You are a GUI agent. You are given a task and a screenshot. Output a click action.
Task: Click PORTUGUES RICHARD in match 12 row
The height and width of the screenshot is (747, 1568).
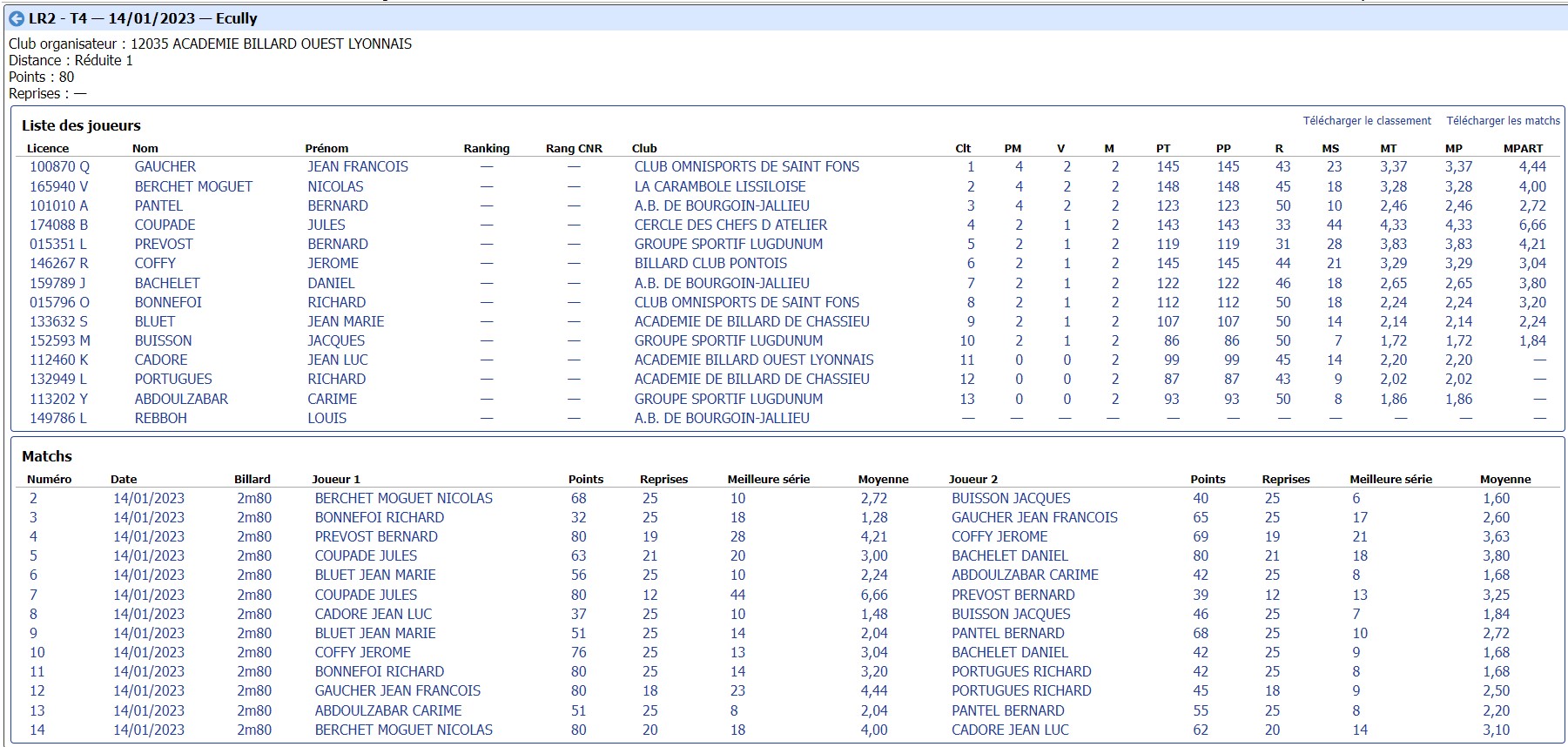1021,690
